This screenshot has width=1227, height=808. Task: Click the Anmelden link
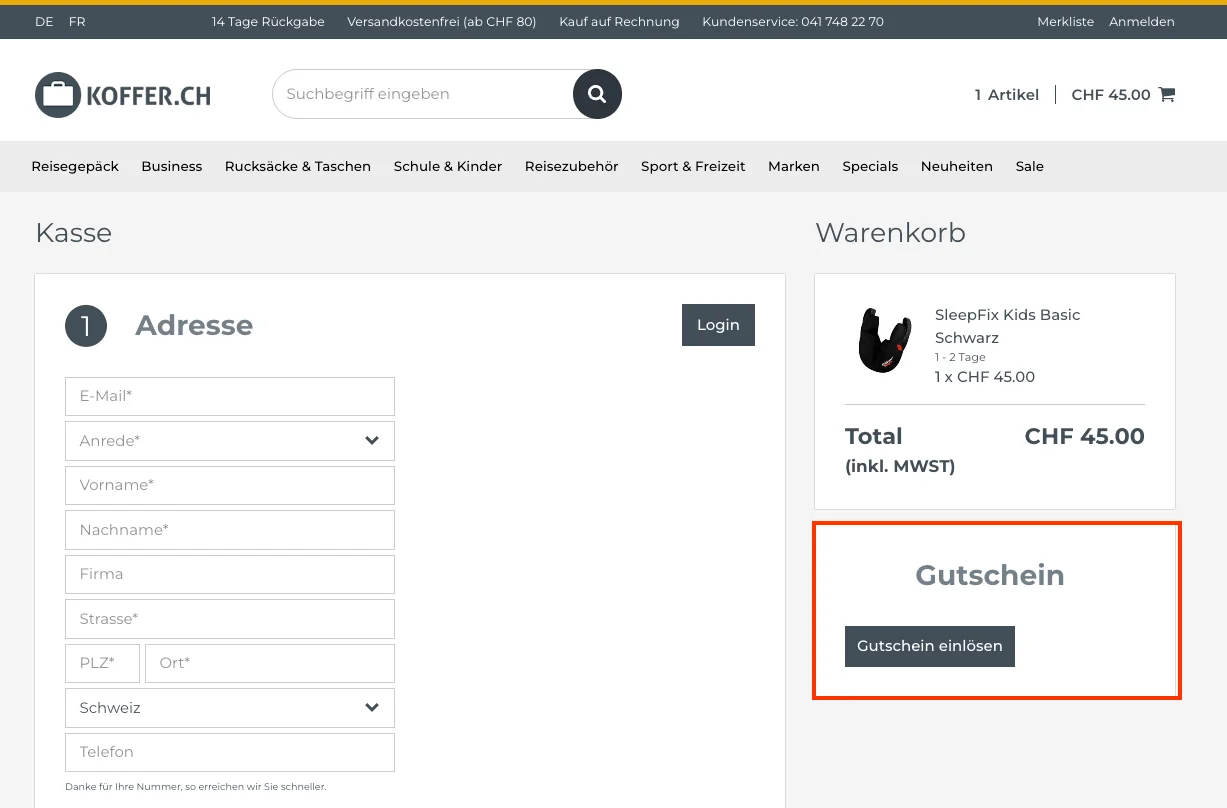pyautogui.click(x=1141, y=21)
